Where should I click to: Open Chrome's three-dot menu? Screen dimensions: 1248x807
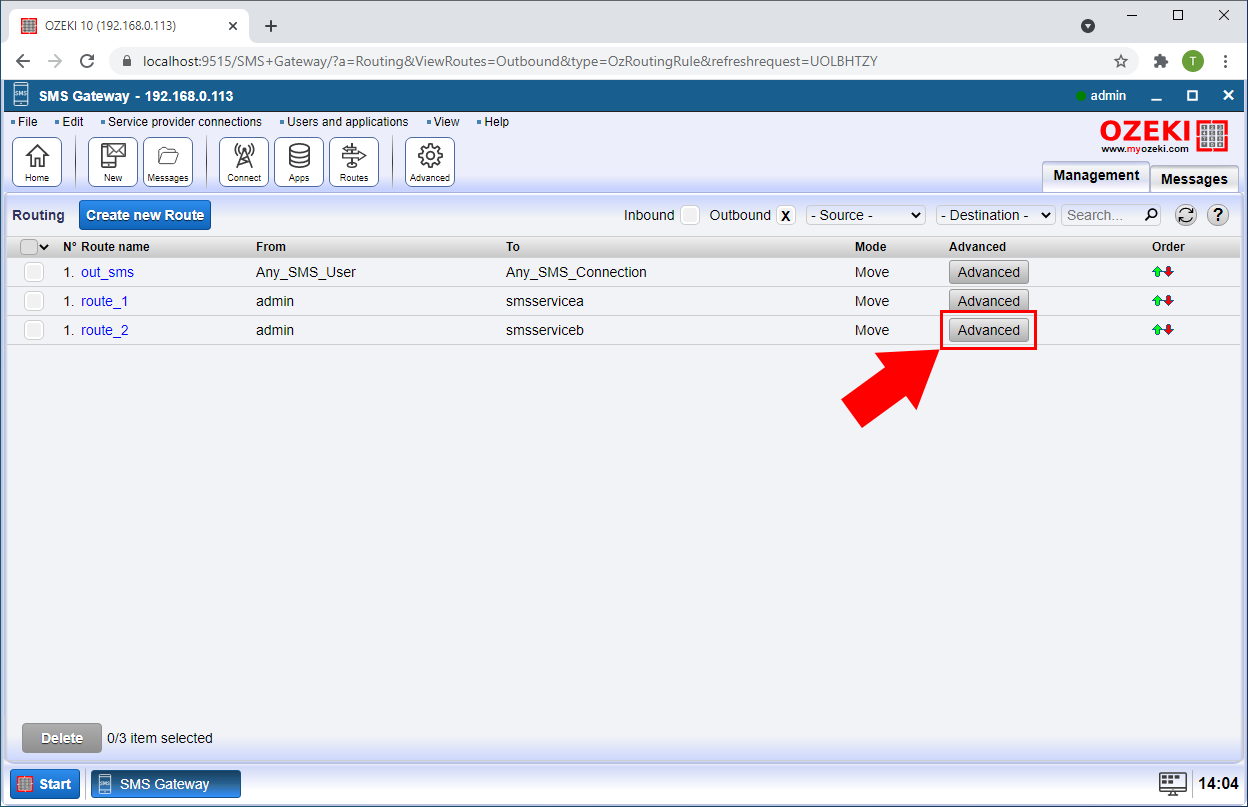point(1226,61)
